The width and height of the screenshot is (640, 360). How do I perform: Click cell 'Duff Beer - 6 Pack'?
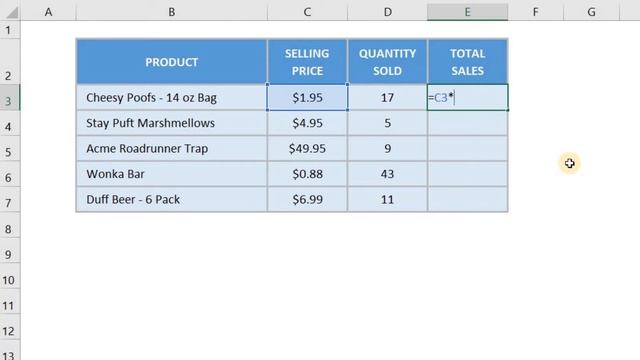click(171, 199)
